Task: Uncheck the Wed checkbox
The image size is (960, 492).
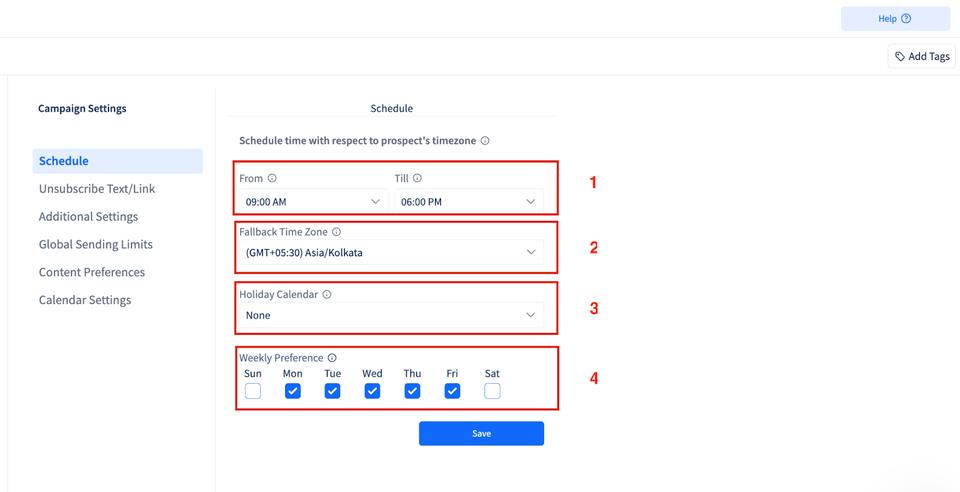Action: coord(372,391)
